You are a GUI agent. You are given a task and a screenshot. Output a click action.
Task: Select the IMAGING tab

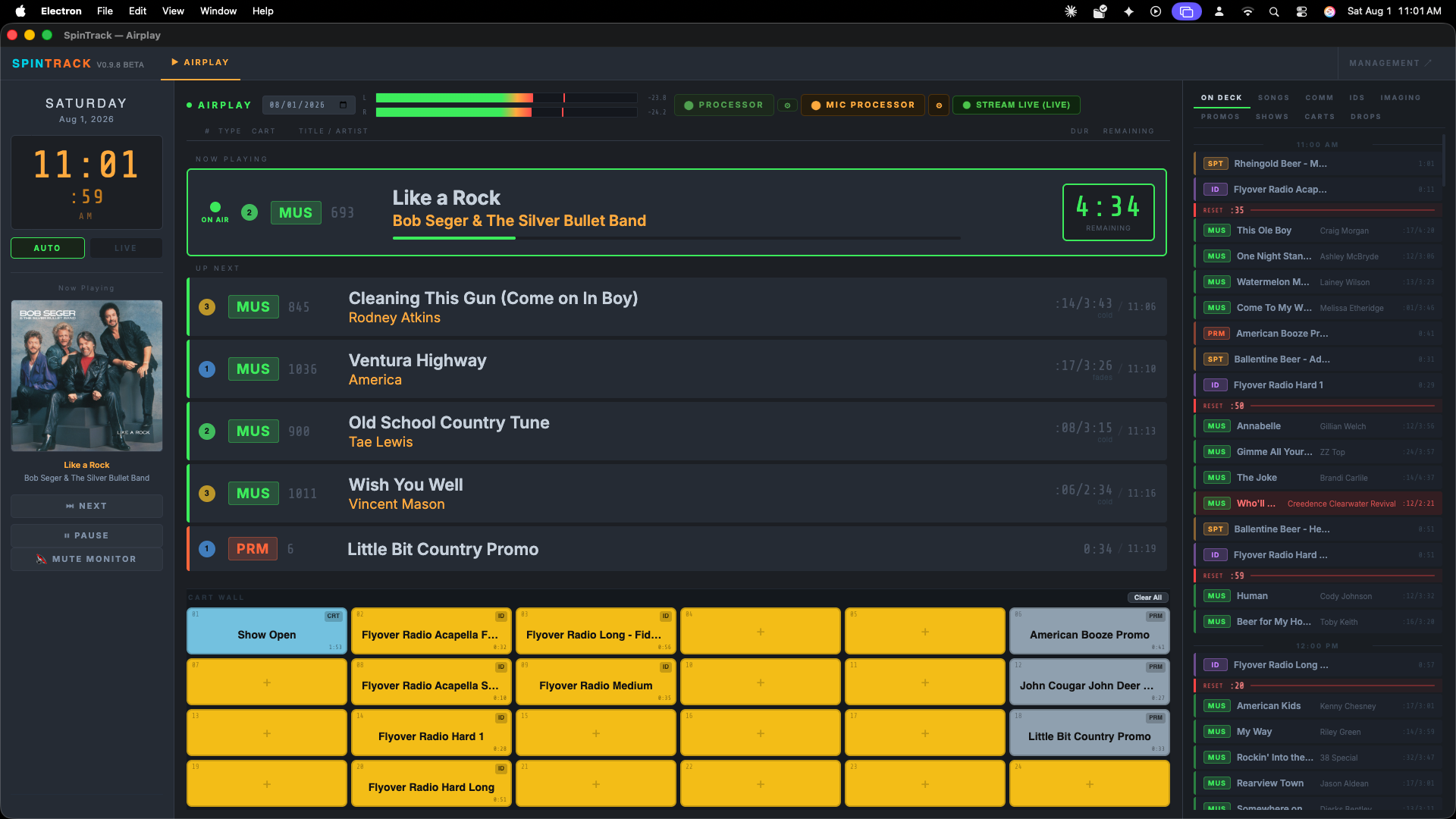point(1400,98)
